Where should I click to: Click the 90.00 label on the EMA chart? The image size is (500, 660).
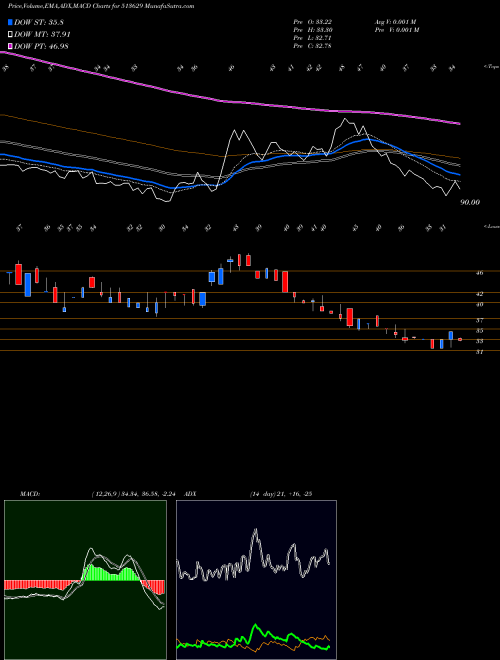coord(470,202)
